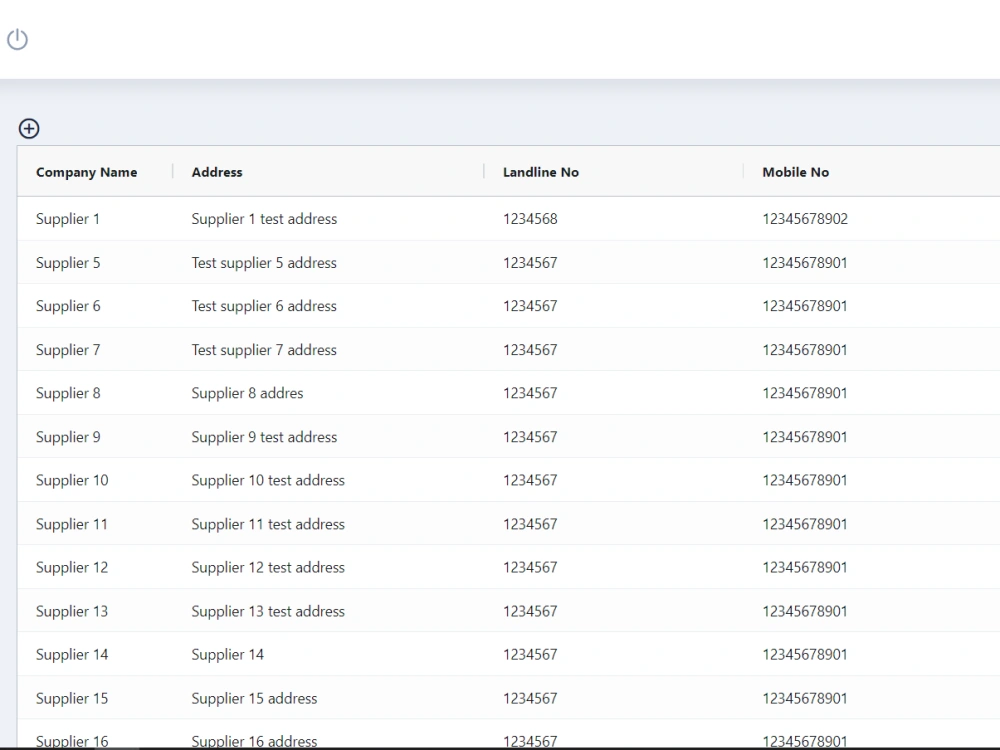Click address 'Supplier 9 test address'
Image resolution: width=1000 pixels, height=750 pixels.
[264, 438]
